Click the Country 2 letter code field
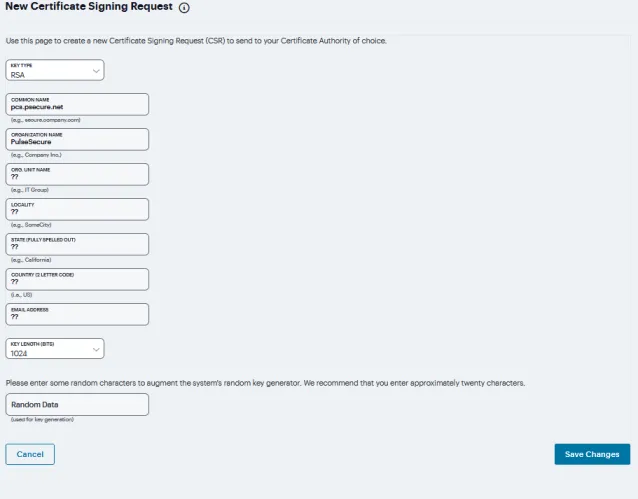The width and height of the screenshot is (638, 499). point(77,279)
